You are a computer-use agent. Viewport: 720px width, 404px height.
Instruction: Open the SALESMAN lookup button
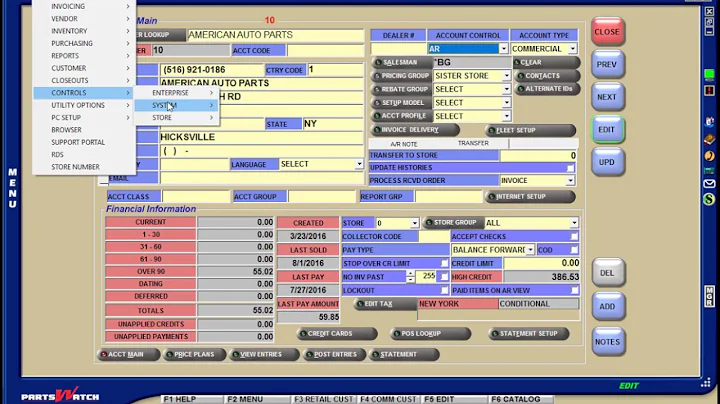[x=400, y=62]
